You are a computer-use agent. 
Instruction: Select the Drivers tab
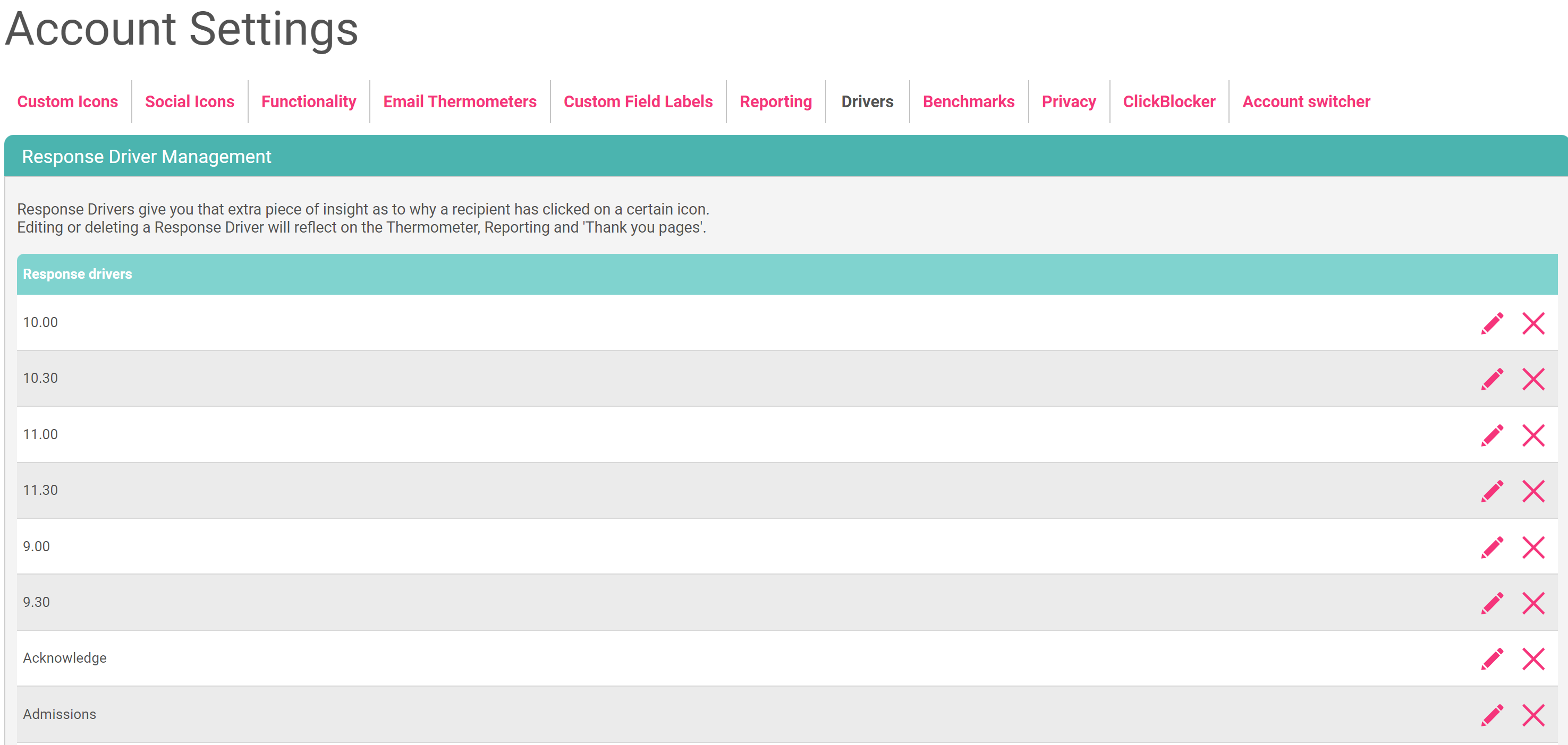[x=867, y=101]
